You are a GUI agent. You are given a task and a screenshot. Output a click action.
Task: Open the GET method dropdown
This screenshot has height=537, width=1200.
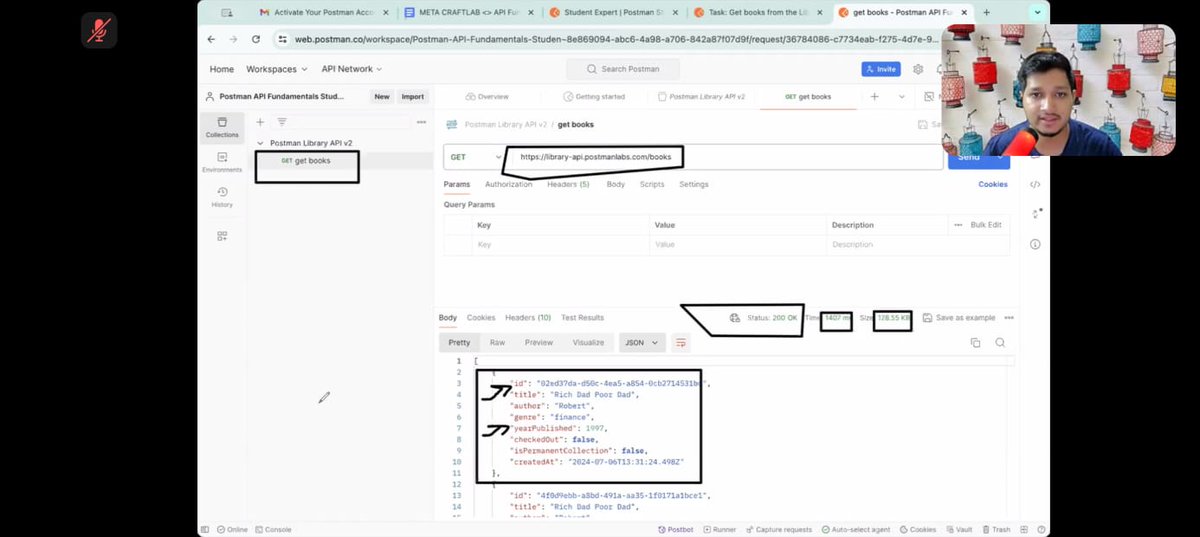(x=474, y=157)
